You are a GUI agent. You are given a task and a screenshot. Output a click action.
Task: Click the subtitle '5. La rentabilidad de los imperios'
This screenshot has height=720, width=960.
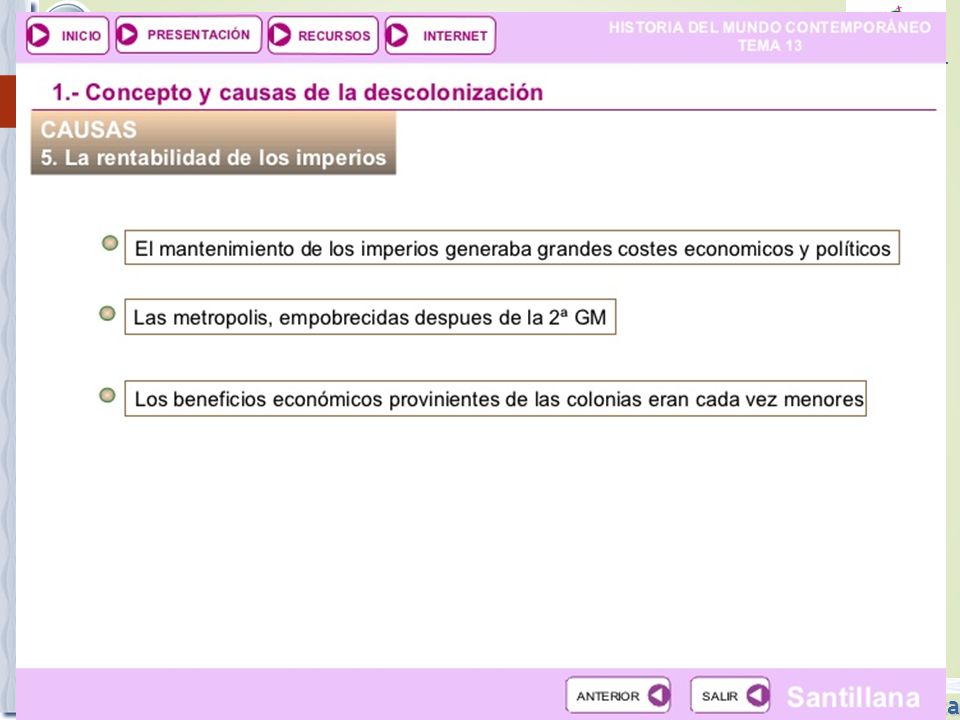click(x=214, y=158)
